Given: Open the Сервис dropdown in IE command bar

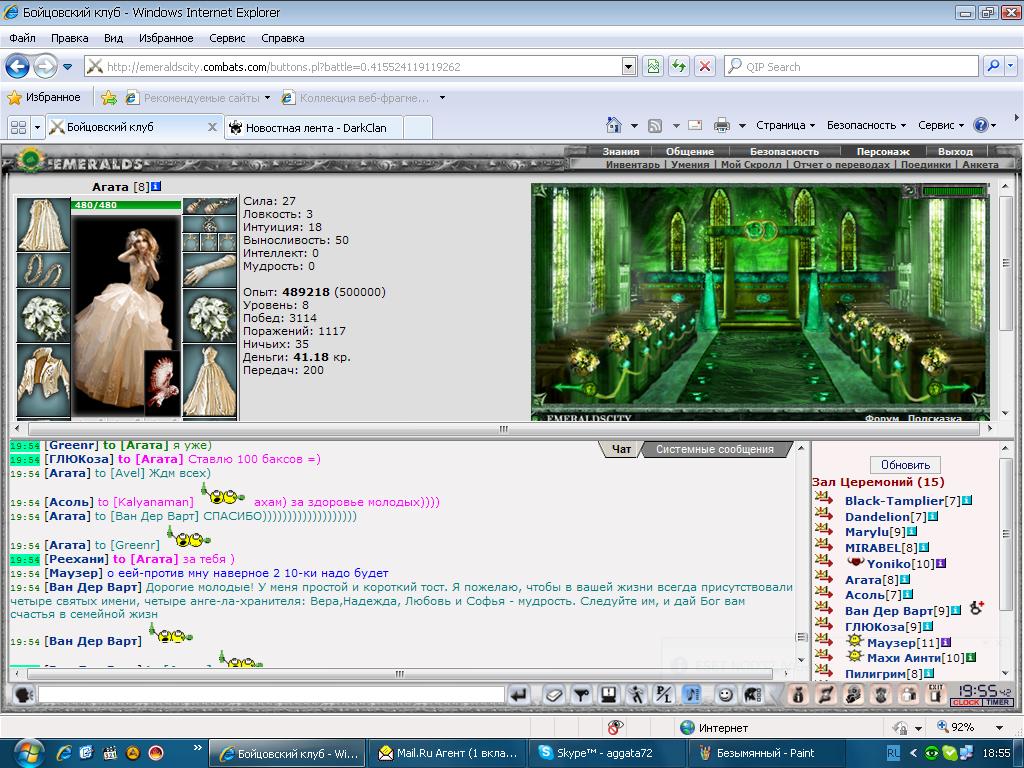Looking at the screenshot, I should pyautogui.click(x=941, y=125).
